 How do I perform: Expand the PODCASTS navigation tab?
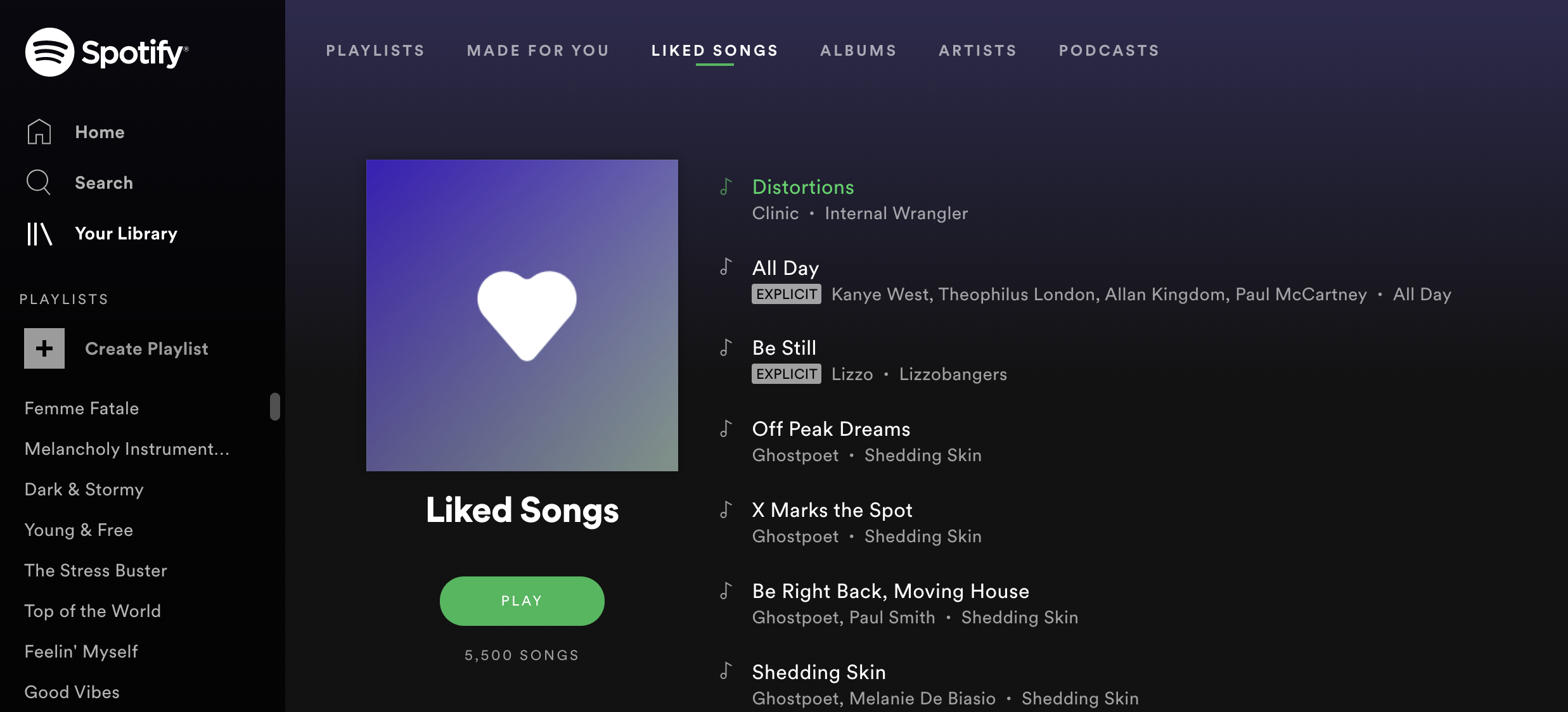click(1109, 50)
